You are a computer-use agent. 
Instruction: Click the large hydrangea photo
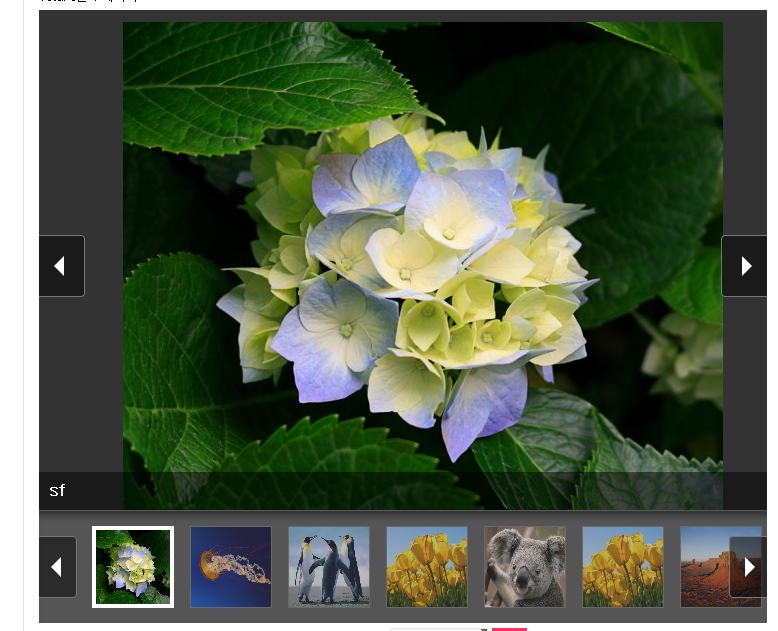pos(422,250)
